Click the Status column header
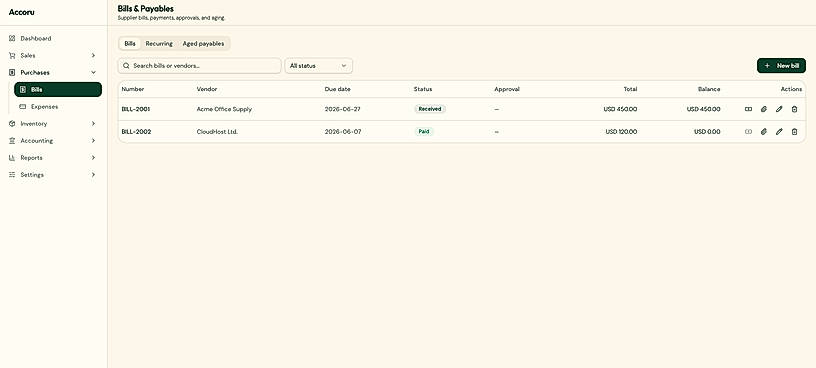Viewport: 816px width, 368px height. 423,89
